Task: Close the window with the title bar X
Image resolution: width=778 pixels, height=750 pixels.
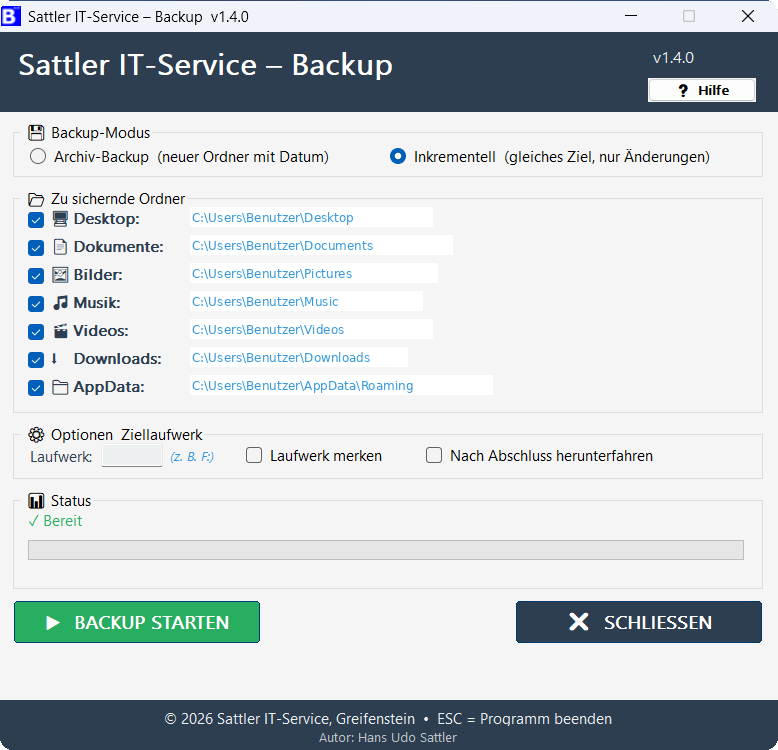Action: pyautogui.click(x=748, y=16)
